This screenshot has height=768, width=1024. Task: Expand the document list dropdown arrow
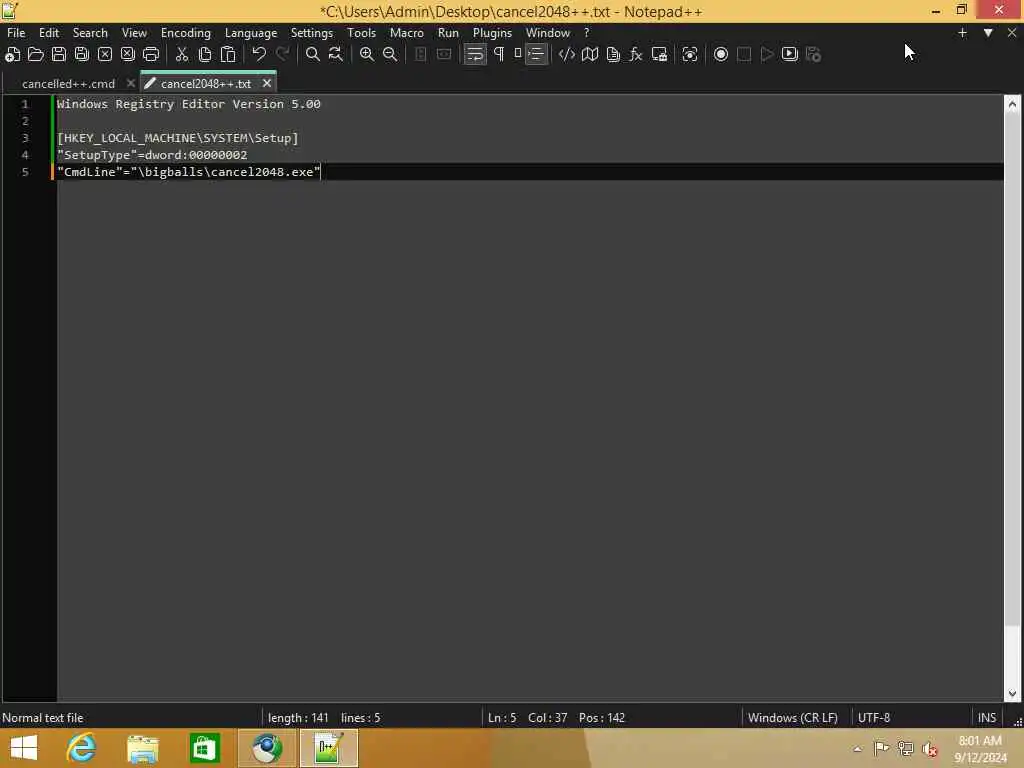988,33
